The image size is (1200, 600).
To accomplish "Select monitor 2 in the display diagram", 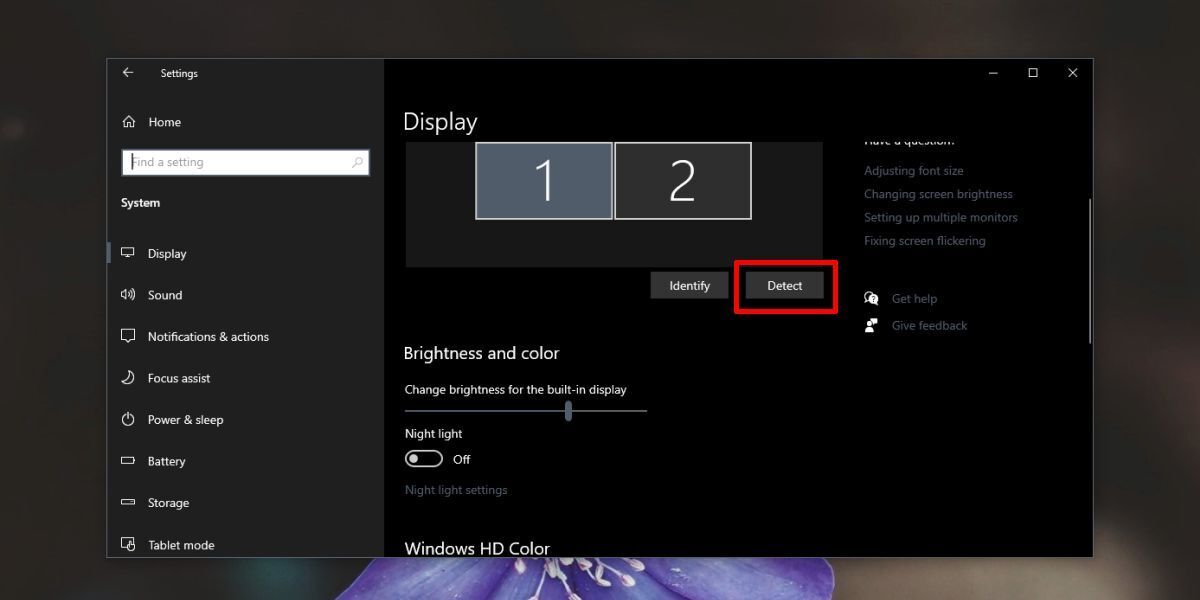I will coord(683,181).
